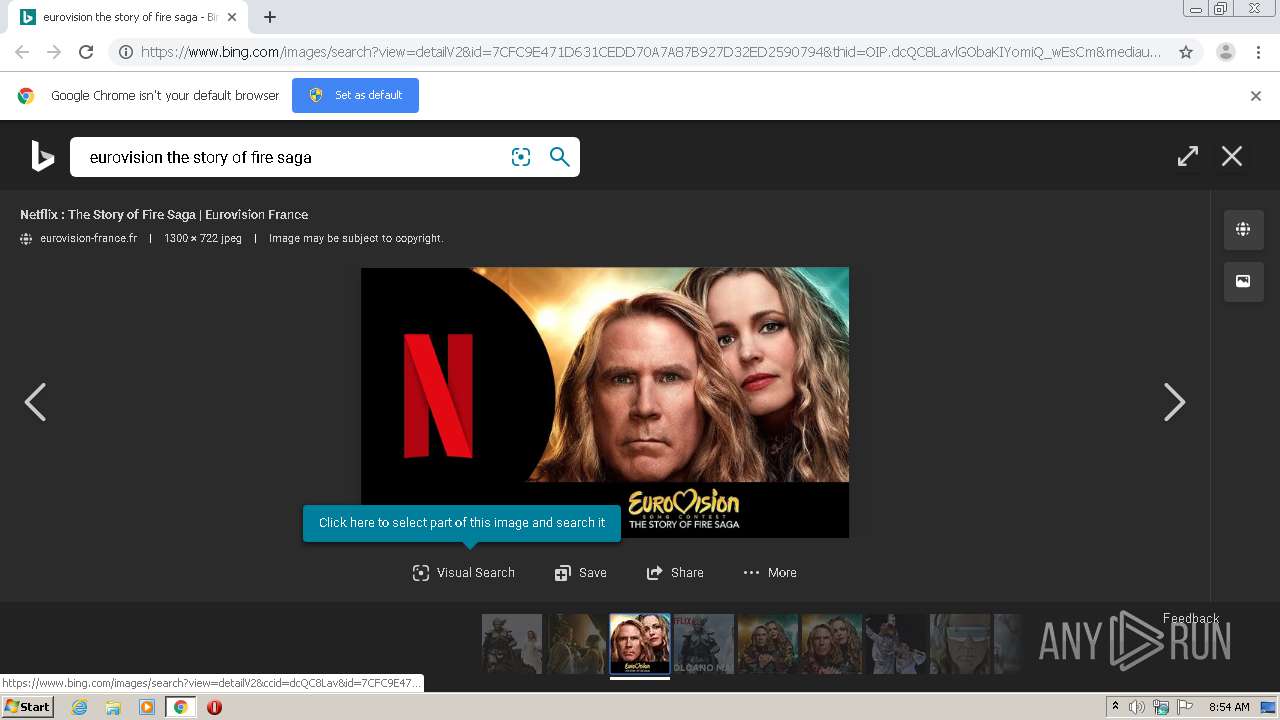View site information icon in address bar
Screen dimensions: 1280x720
(x=126, y=52)
